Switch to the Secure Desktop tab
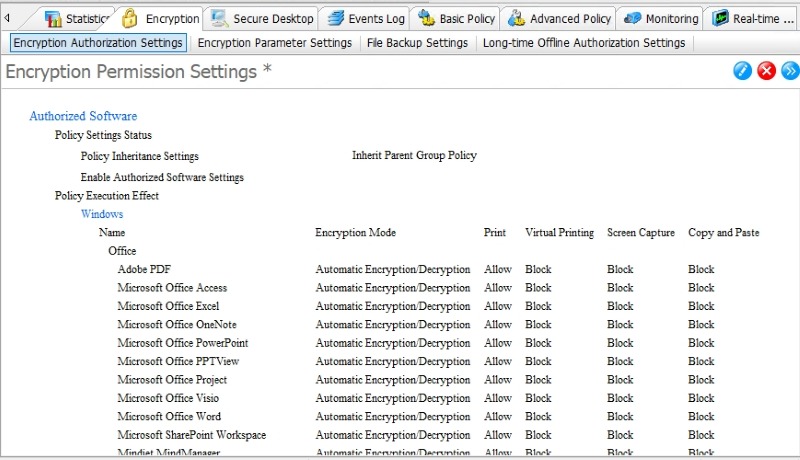 262,19
